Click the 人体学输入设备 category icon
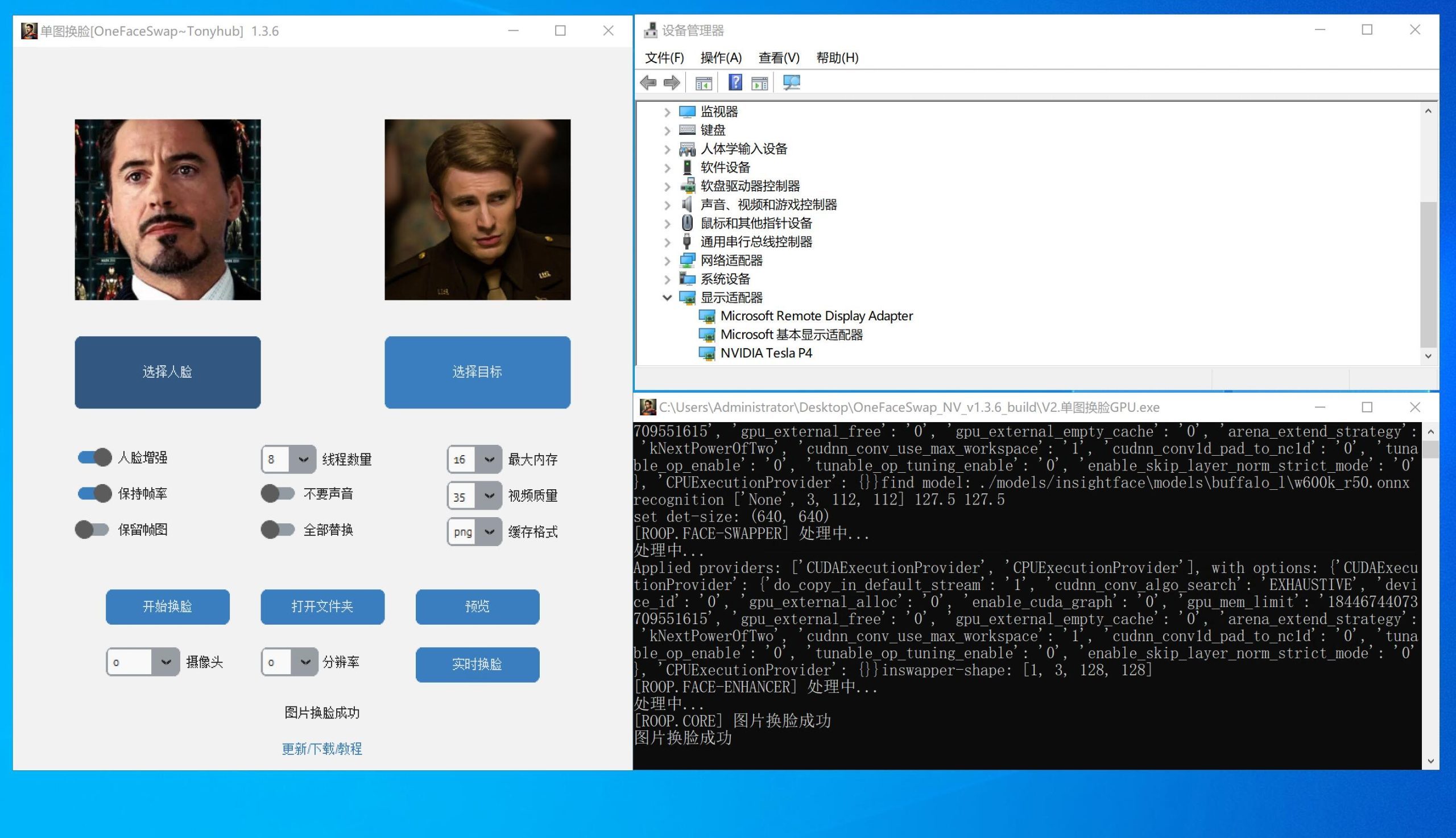 tap(687, 149)
